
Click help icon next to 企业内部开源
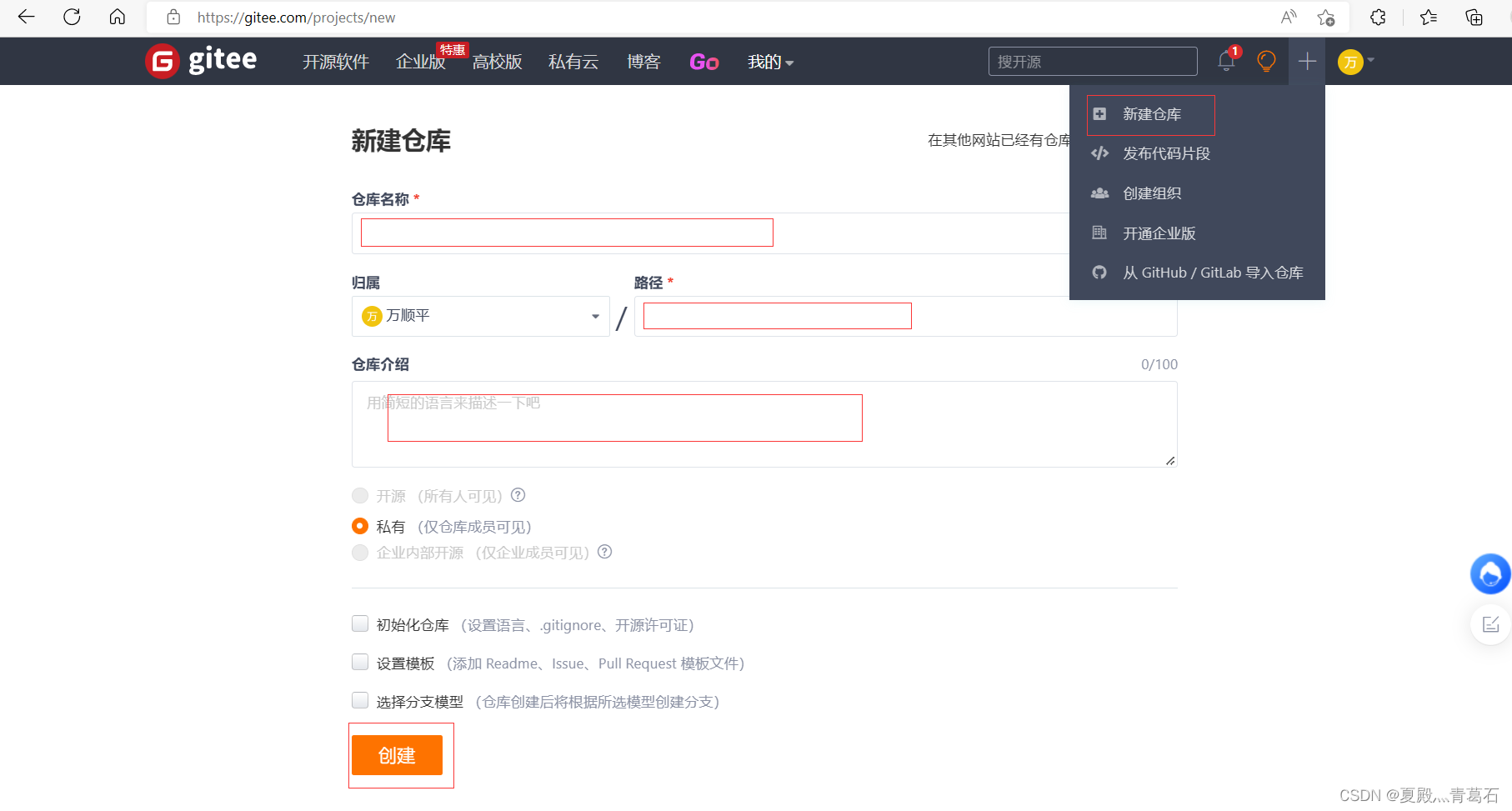[x=605, y=552]
